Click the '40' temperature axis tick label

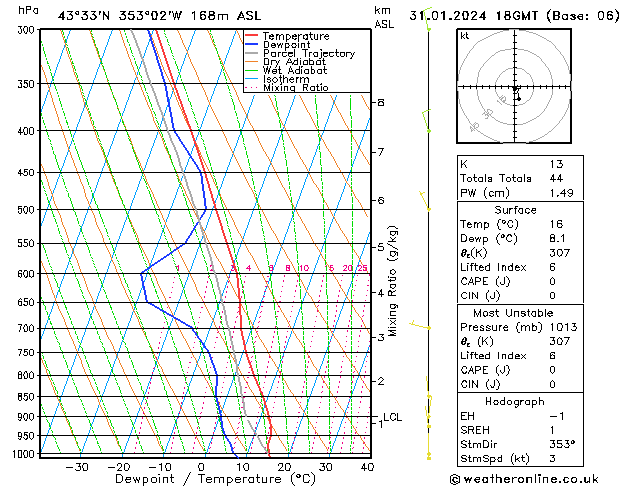coord(367,467)
